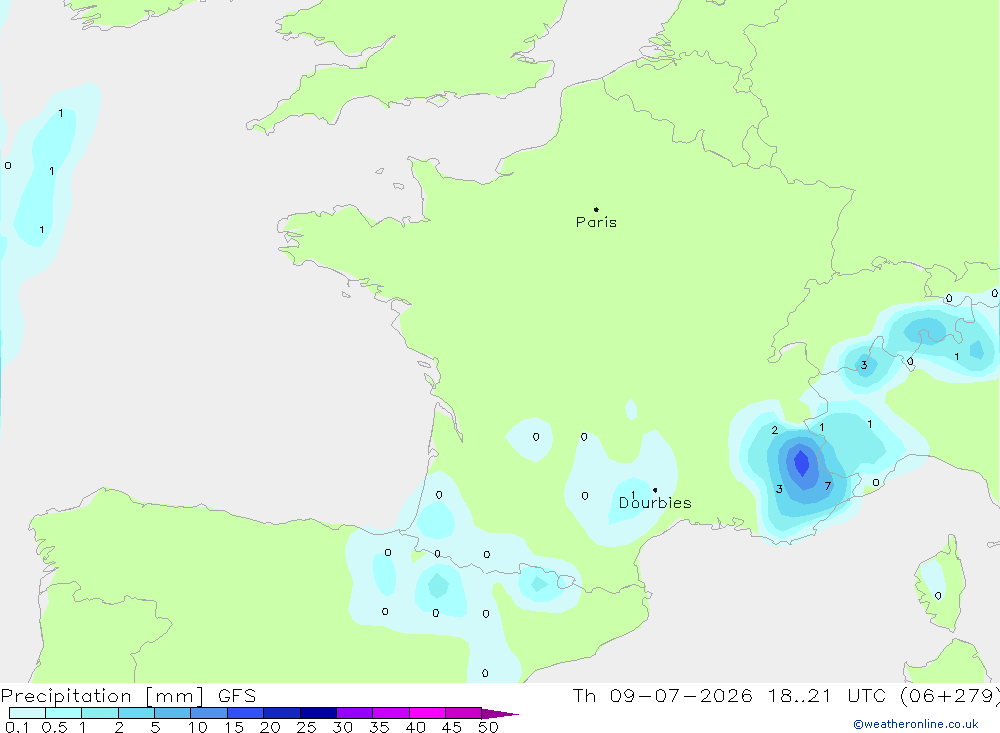Click the Paris city label
The width and height of the screenshot is (1000, 733).
coord(596,222)
